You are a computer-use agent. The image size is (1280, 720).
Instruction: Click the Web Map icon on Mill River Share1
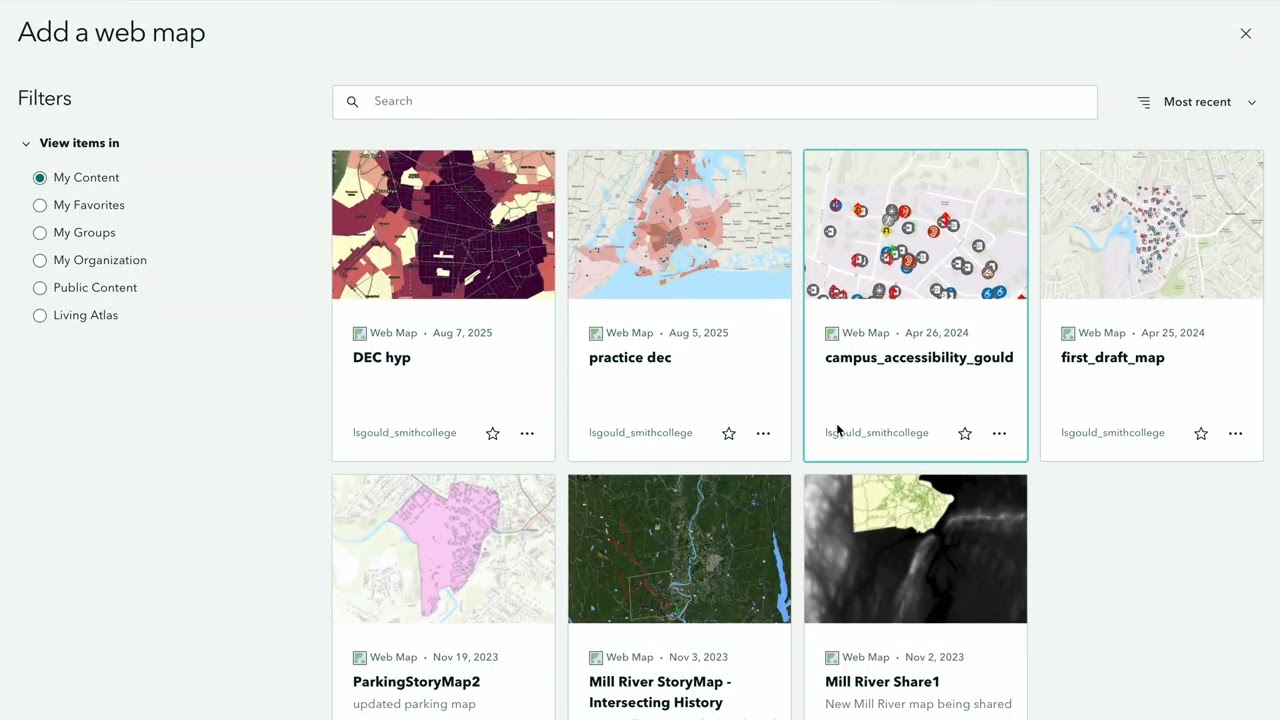(x=831, y=657)
